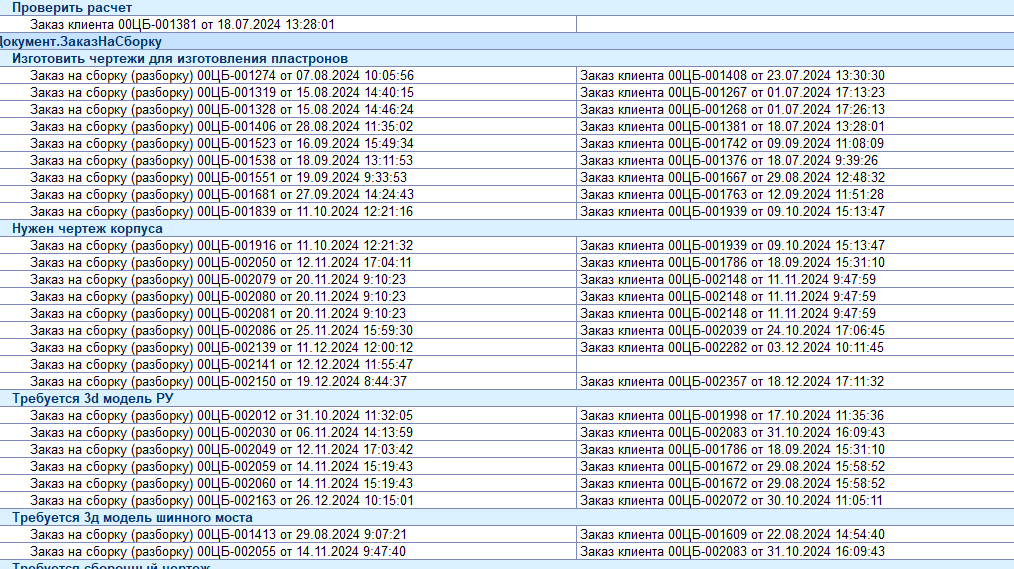Click Заказ клиента 00ЦБ-001381 under Проверить расчет

point(182,25)
